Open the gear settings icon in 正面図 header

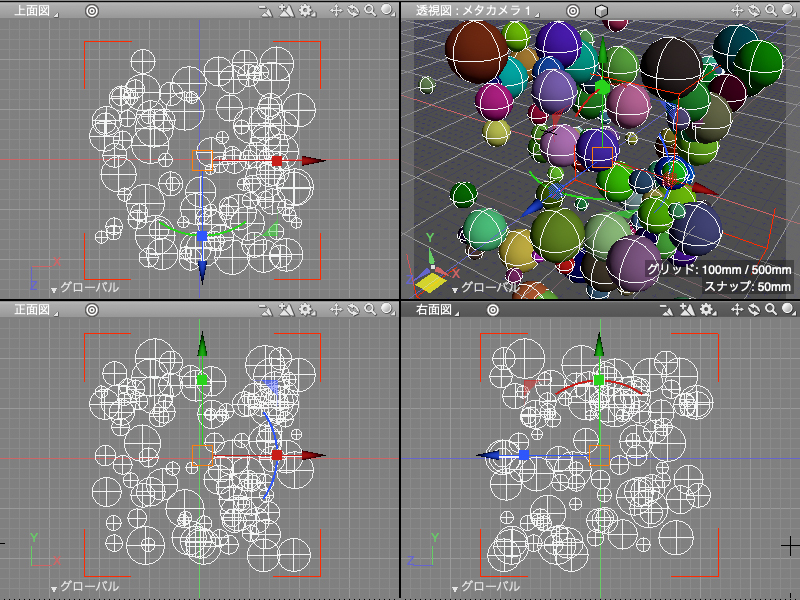(x=306, y=310)
